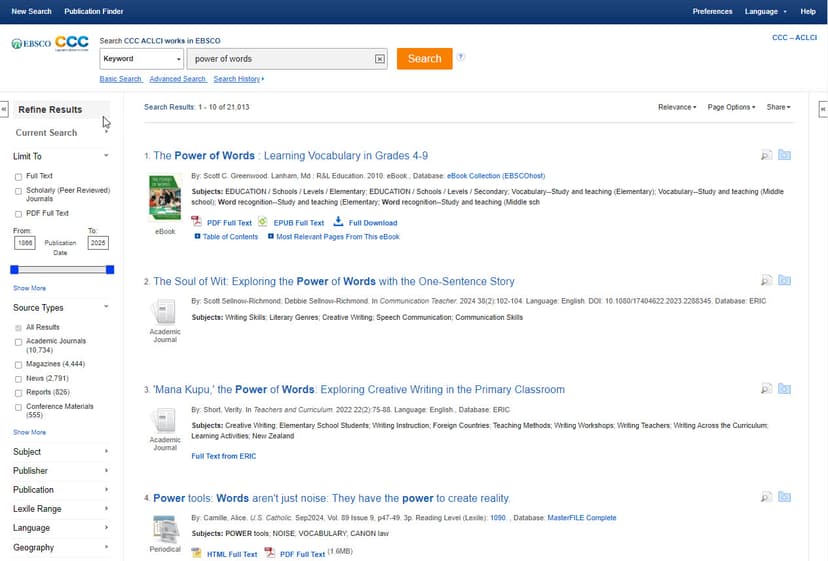Click Show More under Source Types
Screen dimensions: 828x561
30,432
